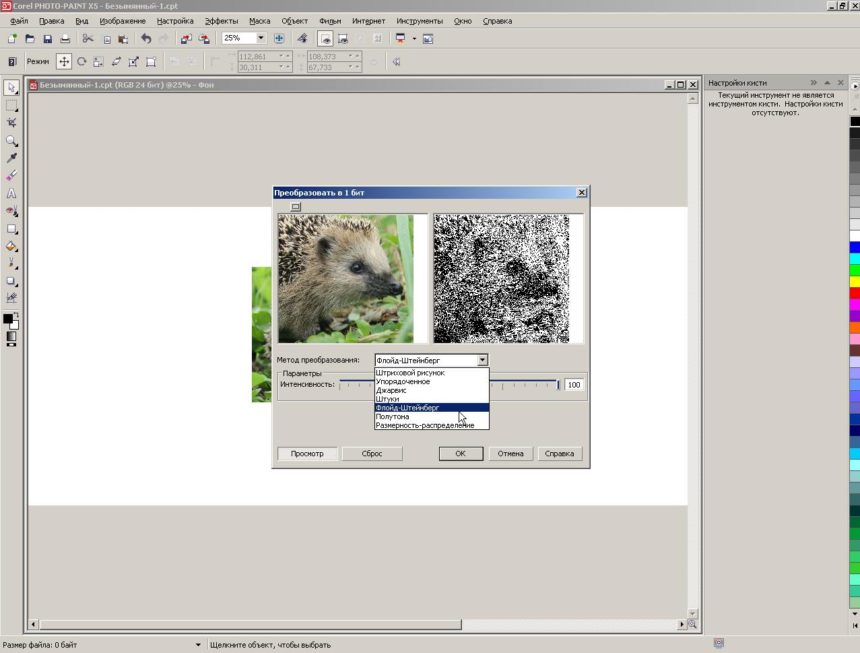Open the 'Маска' menu
This screenshot has height=653, width=860.
pyautogui.click(x=259, y=20)
